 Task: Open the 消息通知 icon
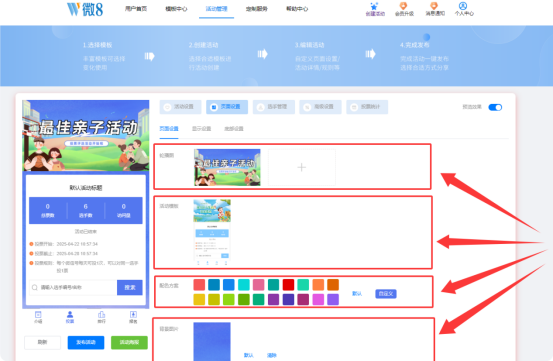(434, 6)
